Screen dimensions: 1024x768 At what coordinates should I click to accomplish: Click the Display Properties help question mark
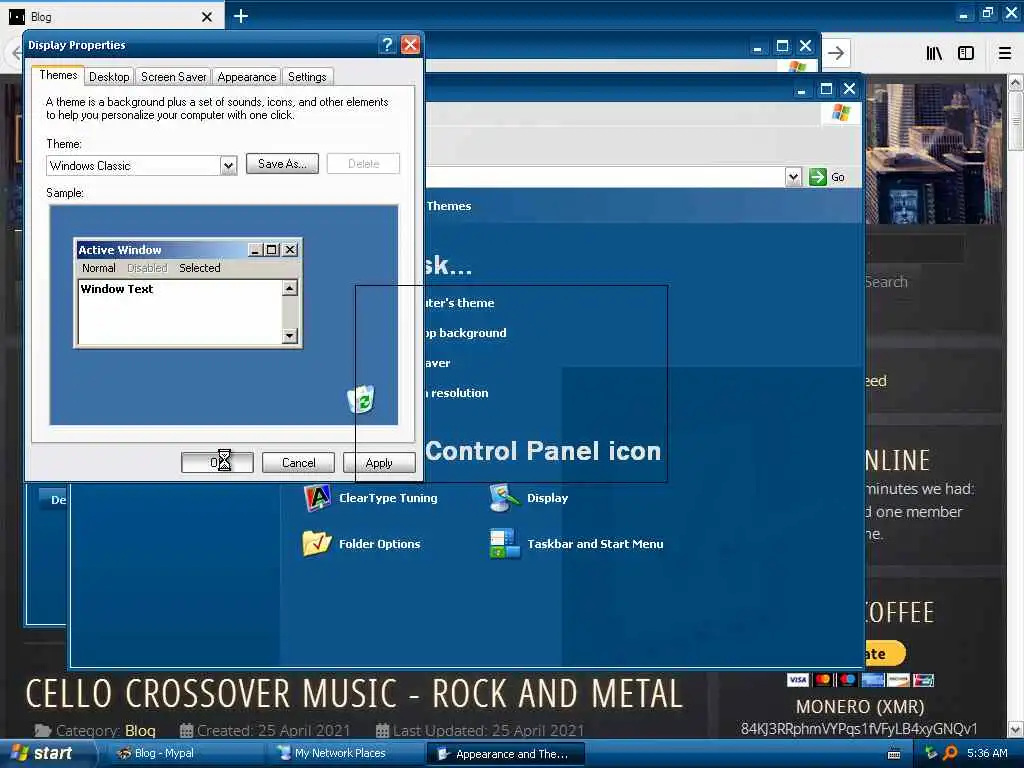387,44
